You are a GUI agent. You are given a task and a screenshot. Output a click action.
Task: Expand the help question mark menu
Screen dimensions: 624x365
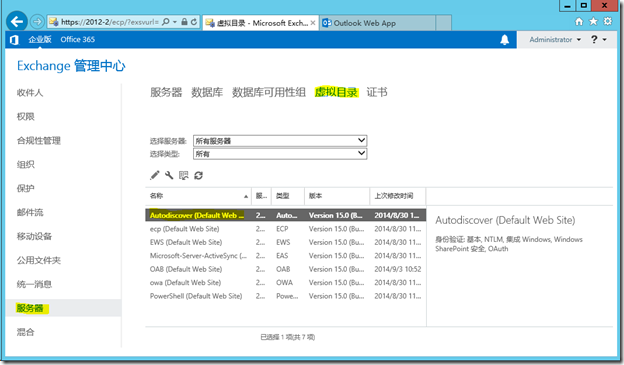pos(599,39)
